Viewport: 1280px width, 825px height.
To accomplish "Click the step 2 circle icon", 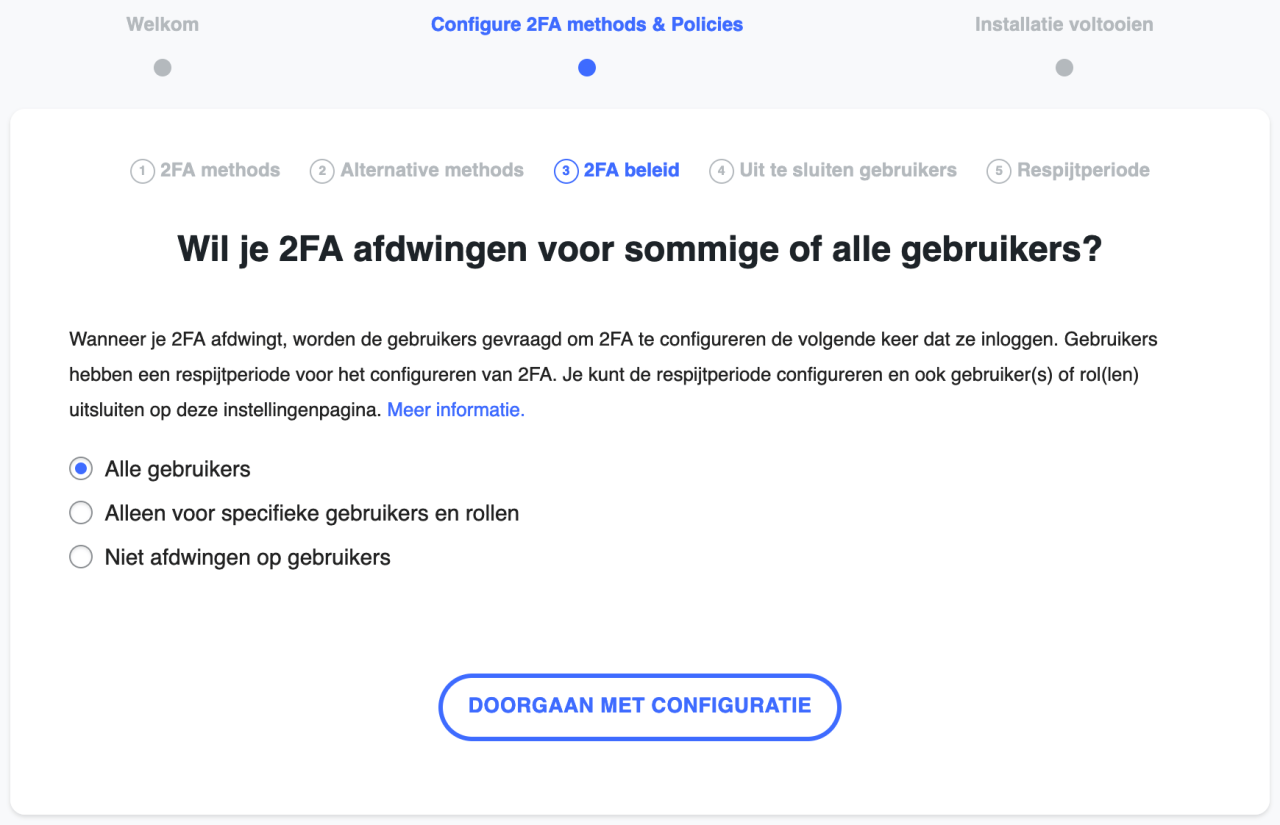I will [x=322, y=171].
